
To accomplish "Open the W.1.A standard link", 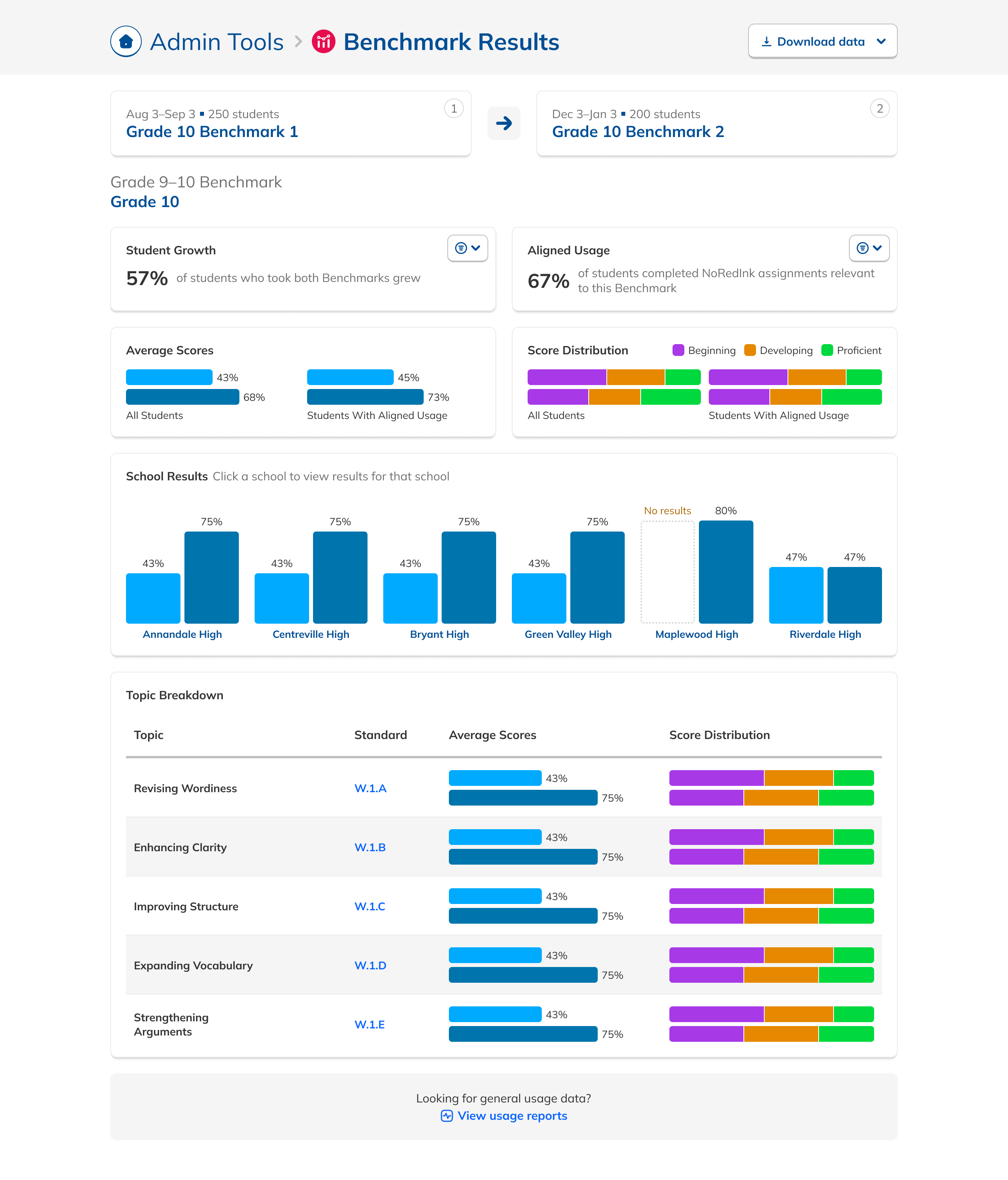I will click(x=370, y=788).
